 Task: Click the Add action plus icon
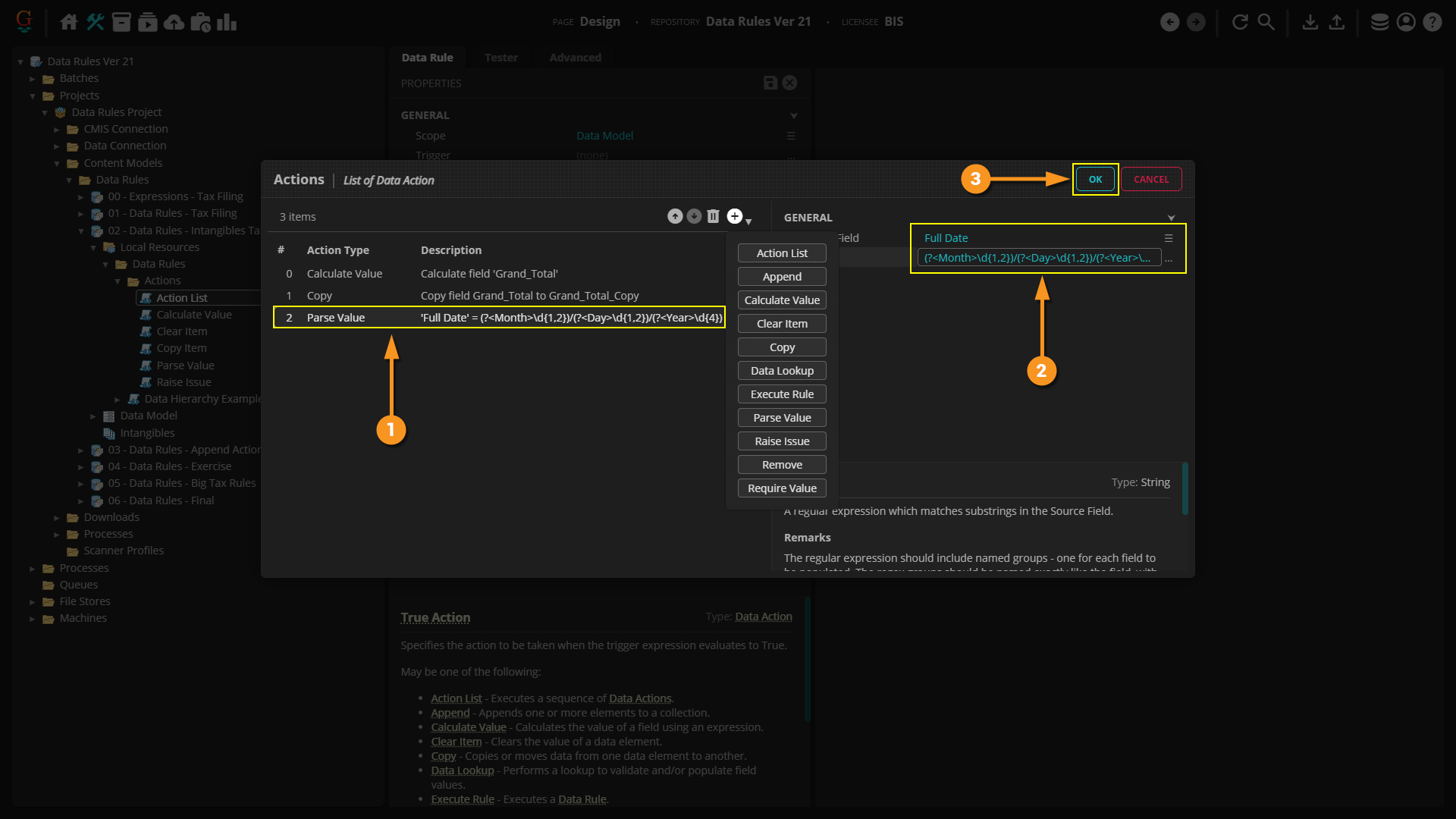(x=734, y=217)
